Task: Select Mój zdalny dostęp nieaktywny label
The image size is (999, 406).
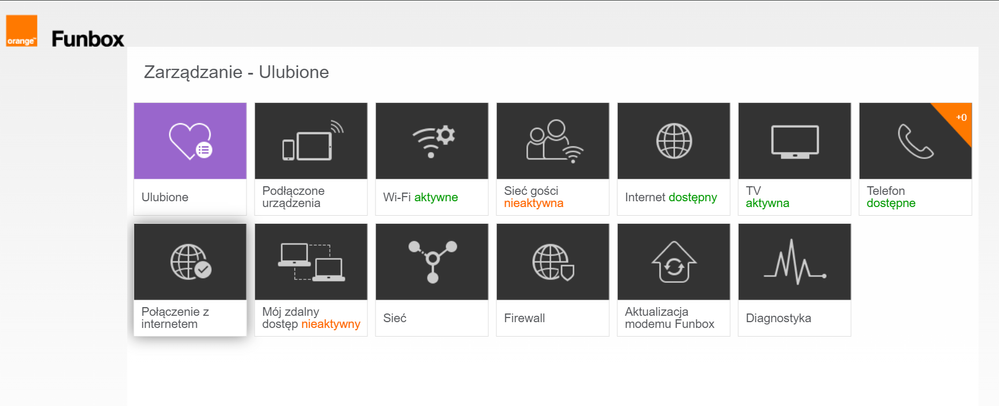Action: (x=309, y=318)
